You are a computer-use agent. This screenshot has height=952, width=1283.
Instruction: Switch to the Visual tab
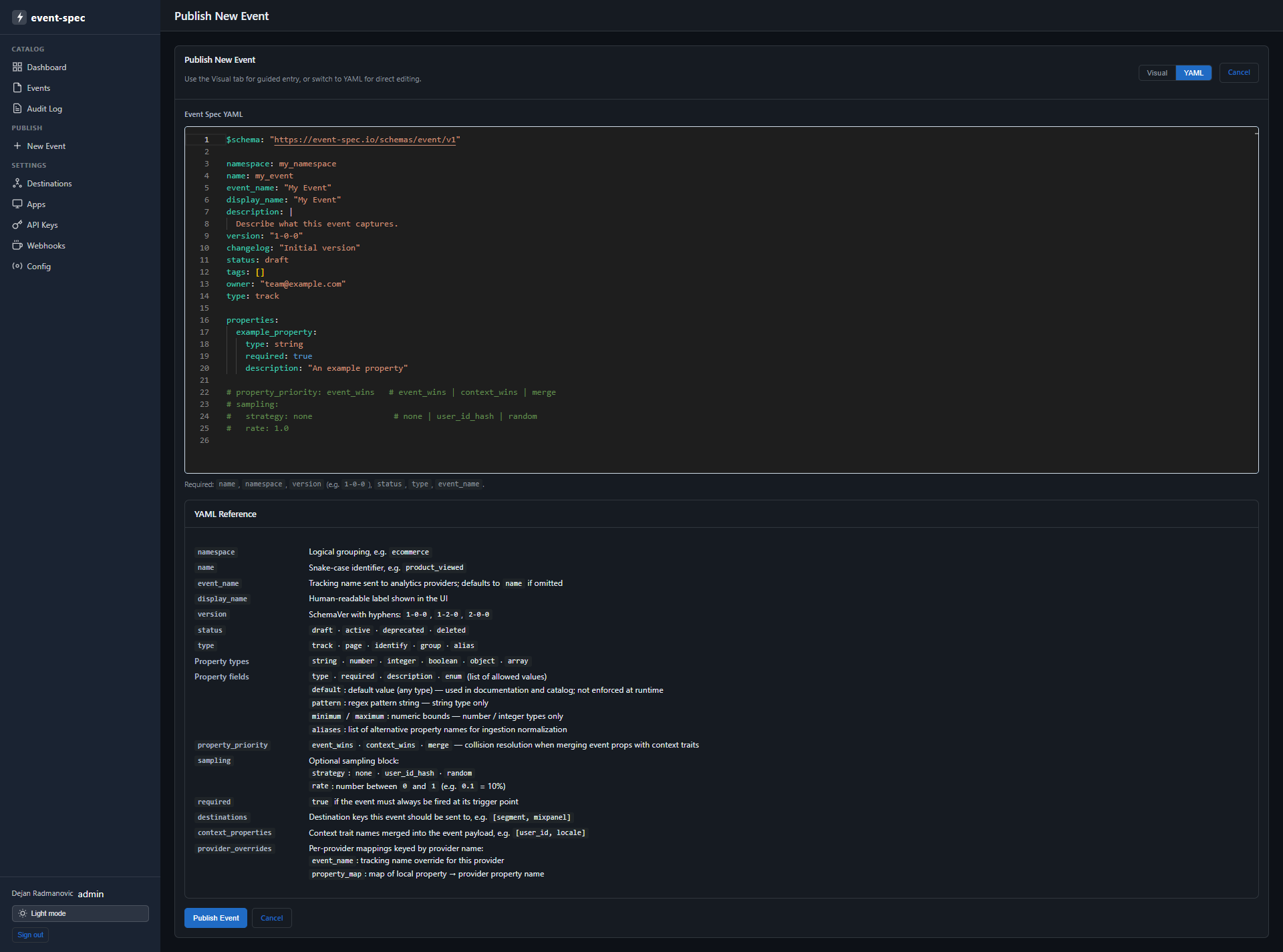click(1157, 73)
